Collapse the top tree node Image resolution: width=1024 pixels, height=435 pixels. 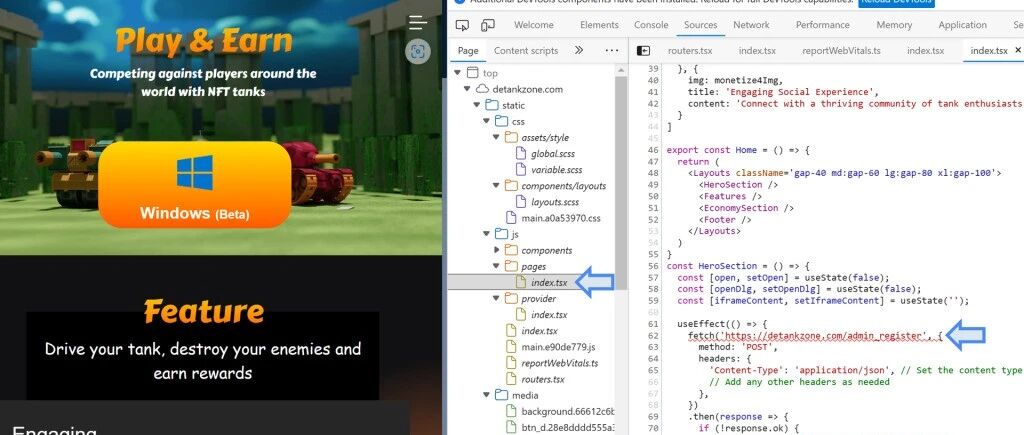pos(457,73)
